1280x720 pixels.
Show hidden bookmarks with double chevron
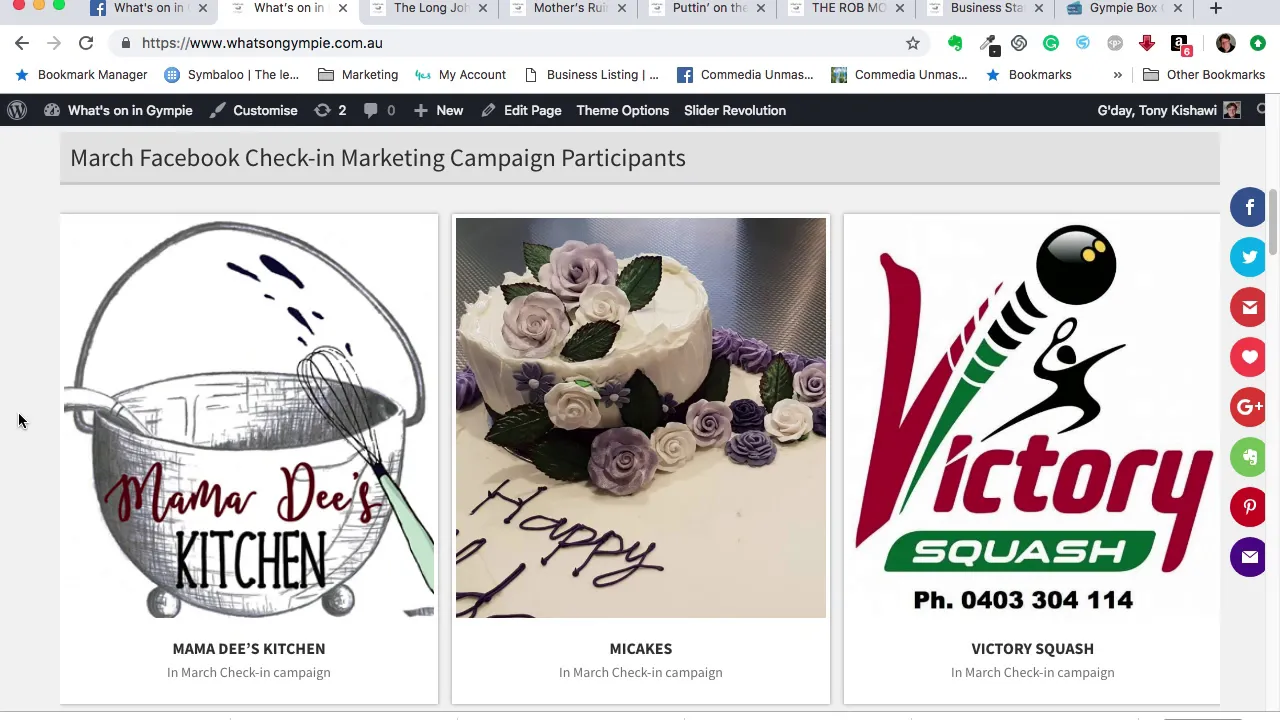click(x=1118, y=75)
